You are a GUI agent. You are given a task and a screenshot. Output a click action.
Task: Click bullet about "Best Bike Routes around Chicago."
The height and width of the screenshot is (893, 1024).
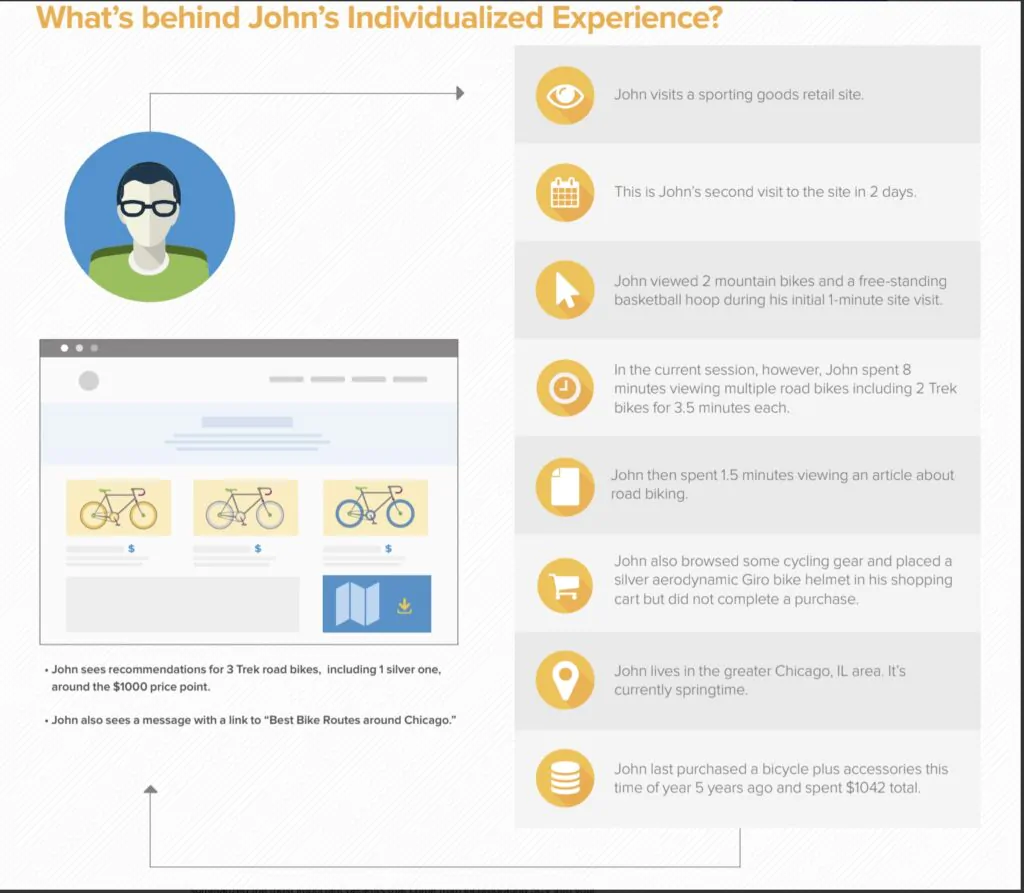[x=250, y=720]
